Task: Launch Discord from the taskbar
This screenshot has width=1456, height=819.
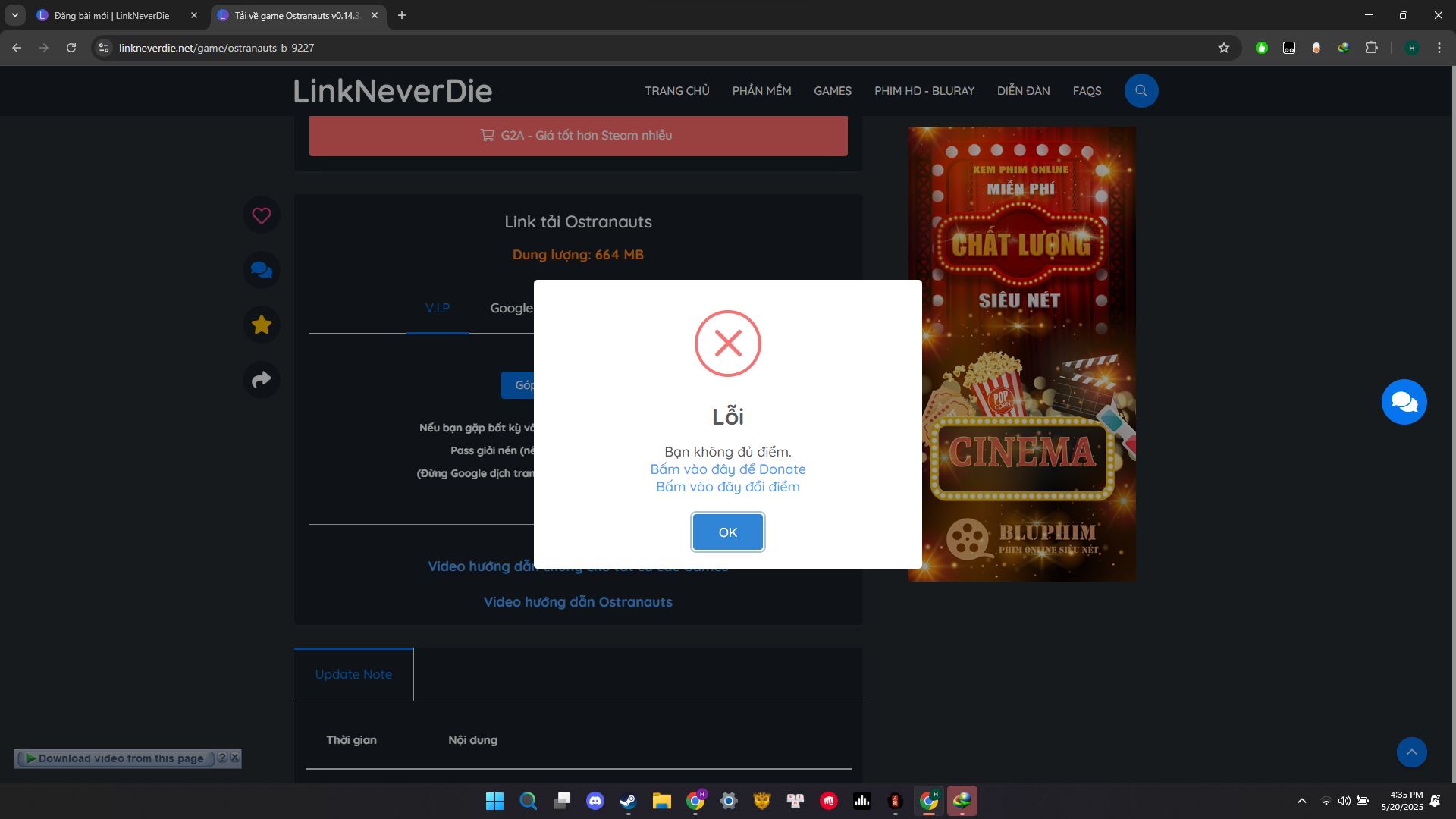Action: 595,801
